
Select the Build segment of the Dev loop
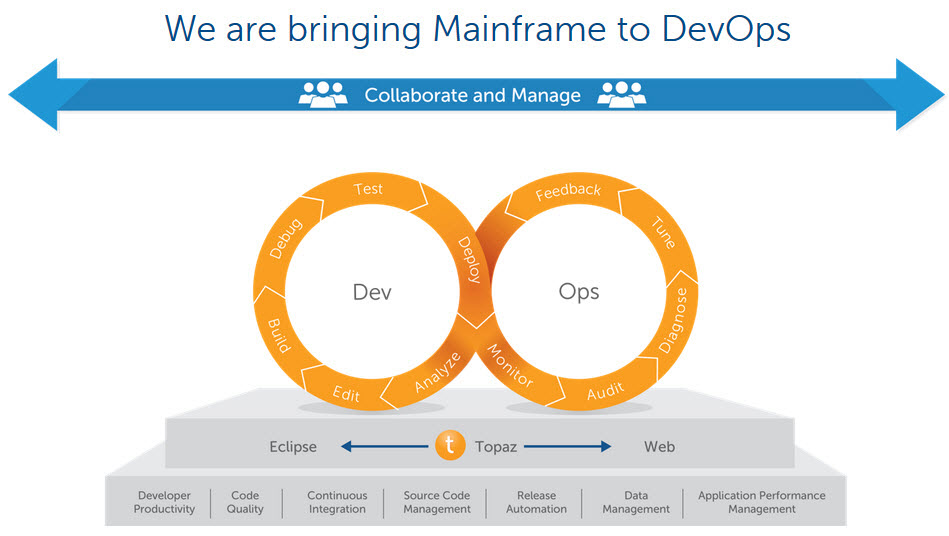point(279,335)
